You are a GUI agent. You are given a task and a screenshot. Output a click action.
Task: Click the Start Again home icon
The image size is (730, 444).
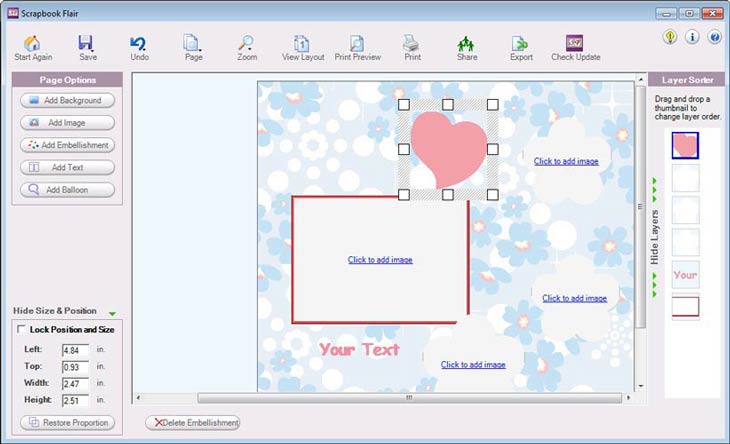[32, 44]
